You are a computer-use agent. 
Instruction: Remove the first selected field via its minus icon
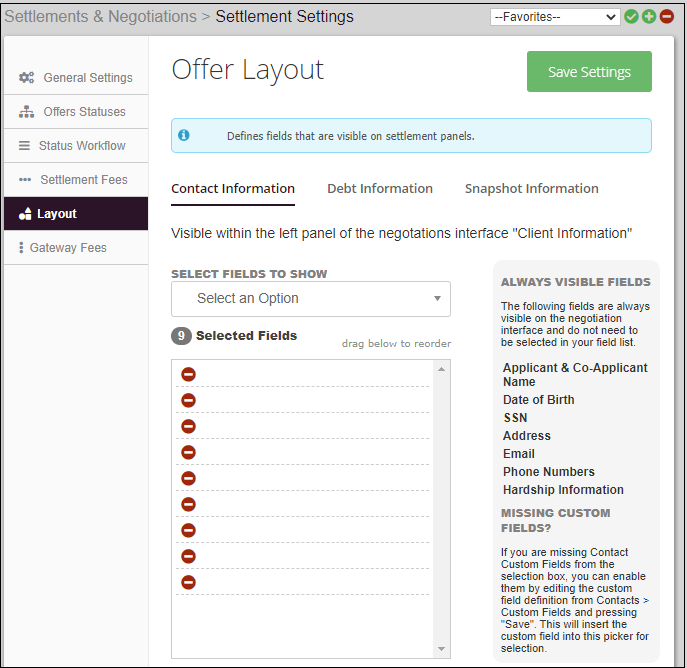click(188, 374)
